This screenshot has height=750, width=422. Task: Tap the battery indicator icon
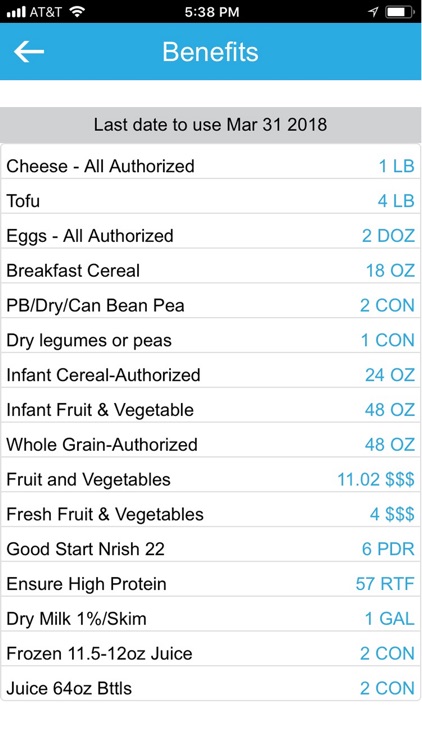tap(399, 12)
